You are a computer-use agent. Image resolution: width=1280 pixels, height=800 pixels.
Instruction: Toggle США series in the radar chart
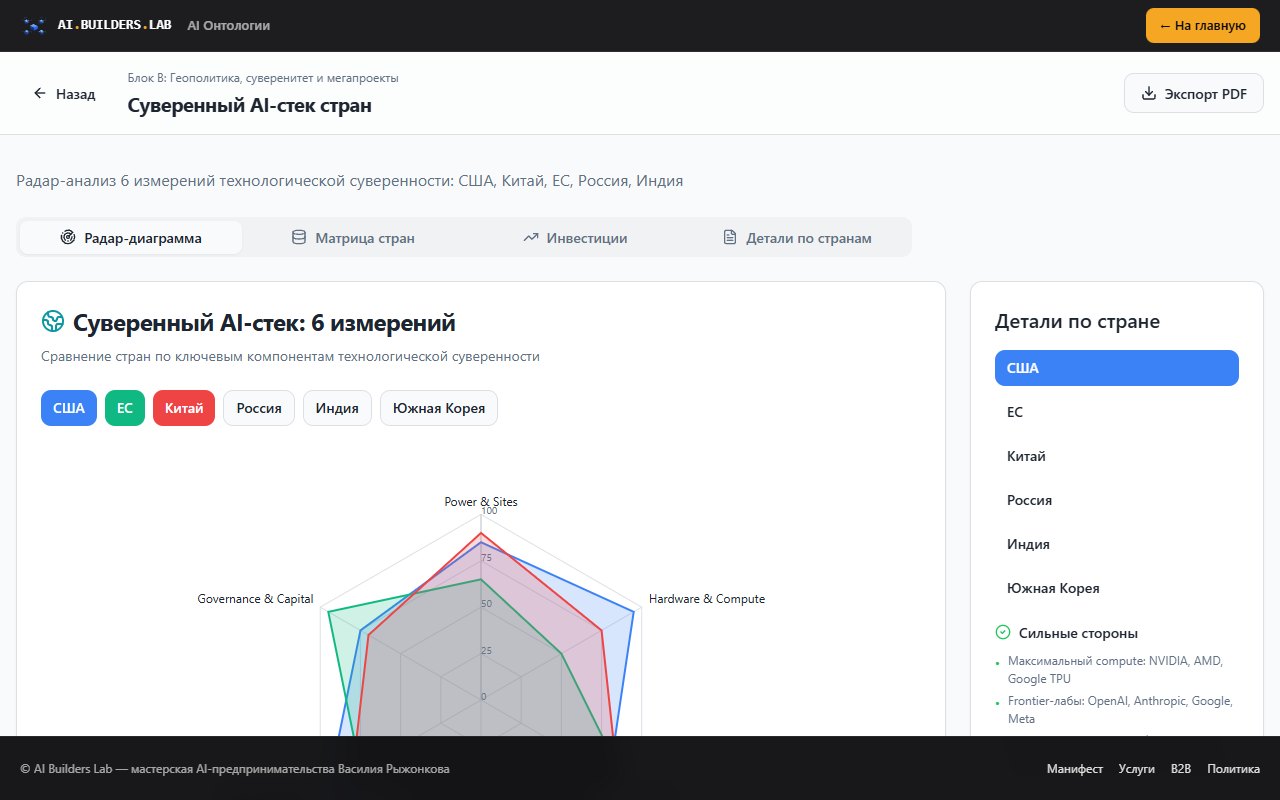click(69, 408)
